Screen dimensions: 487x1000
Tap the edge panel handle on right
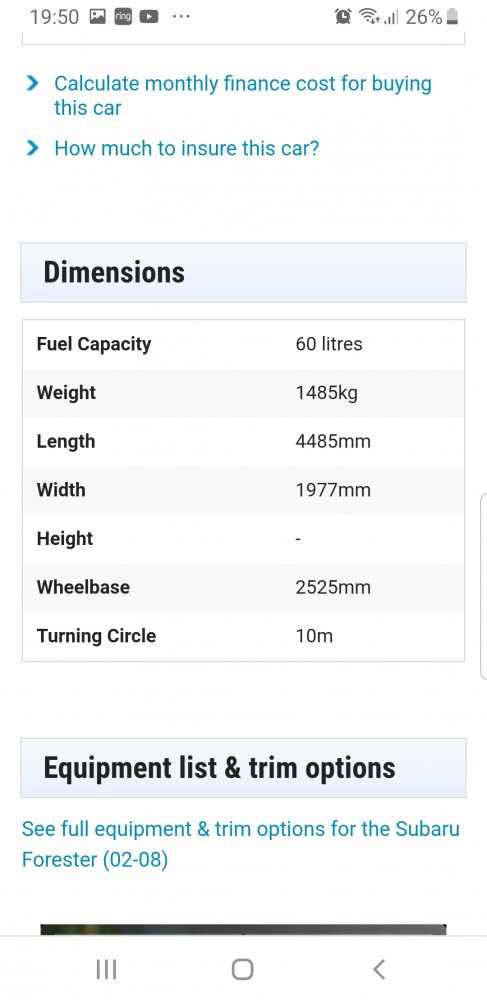483,585
